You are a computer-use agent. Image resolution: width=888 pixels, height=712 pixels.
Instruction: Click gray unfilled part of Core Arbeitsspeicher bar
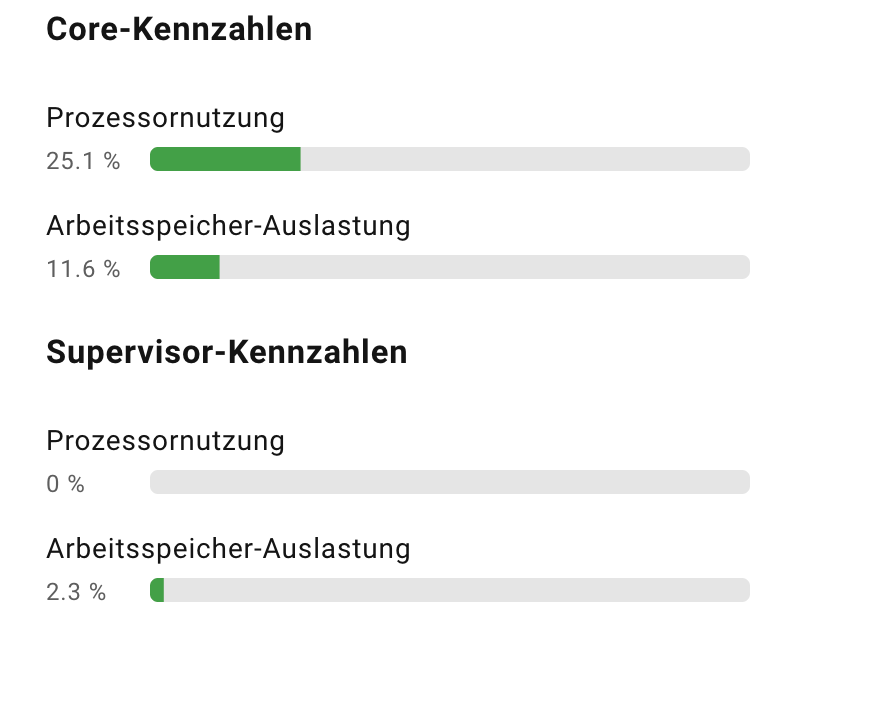[484, 267]
